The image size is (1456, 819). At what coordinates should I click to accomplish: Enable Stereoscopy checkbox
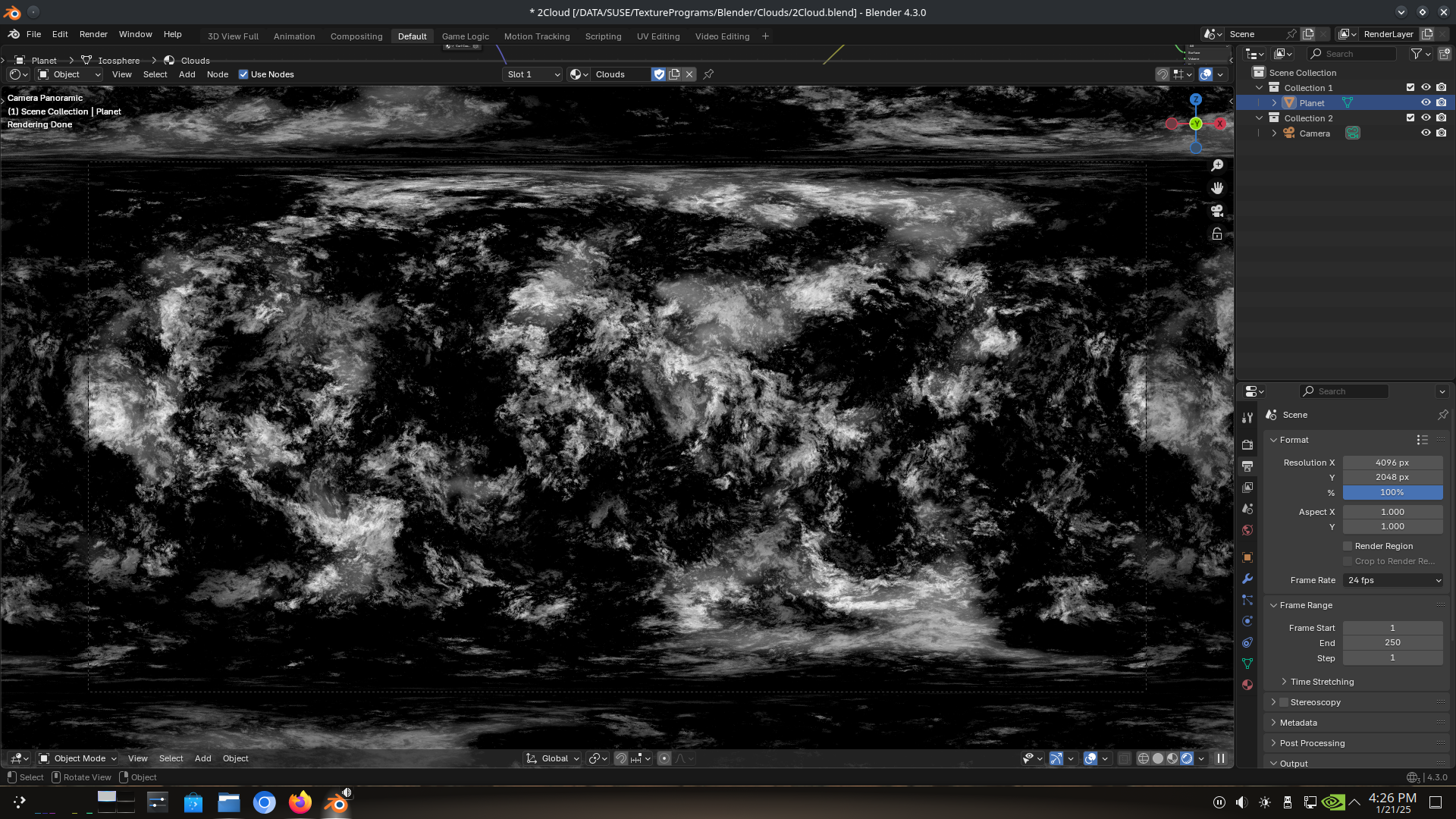(x=1284, y=702)
